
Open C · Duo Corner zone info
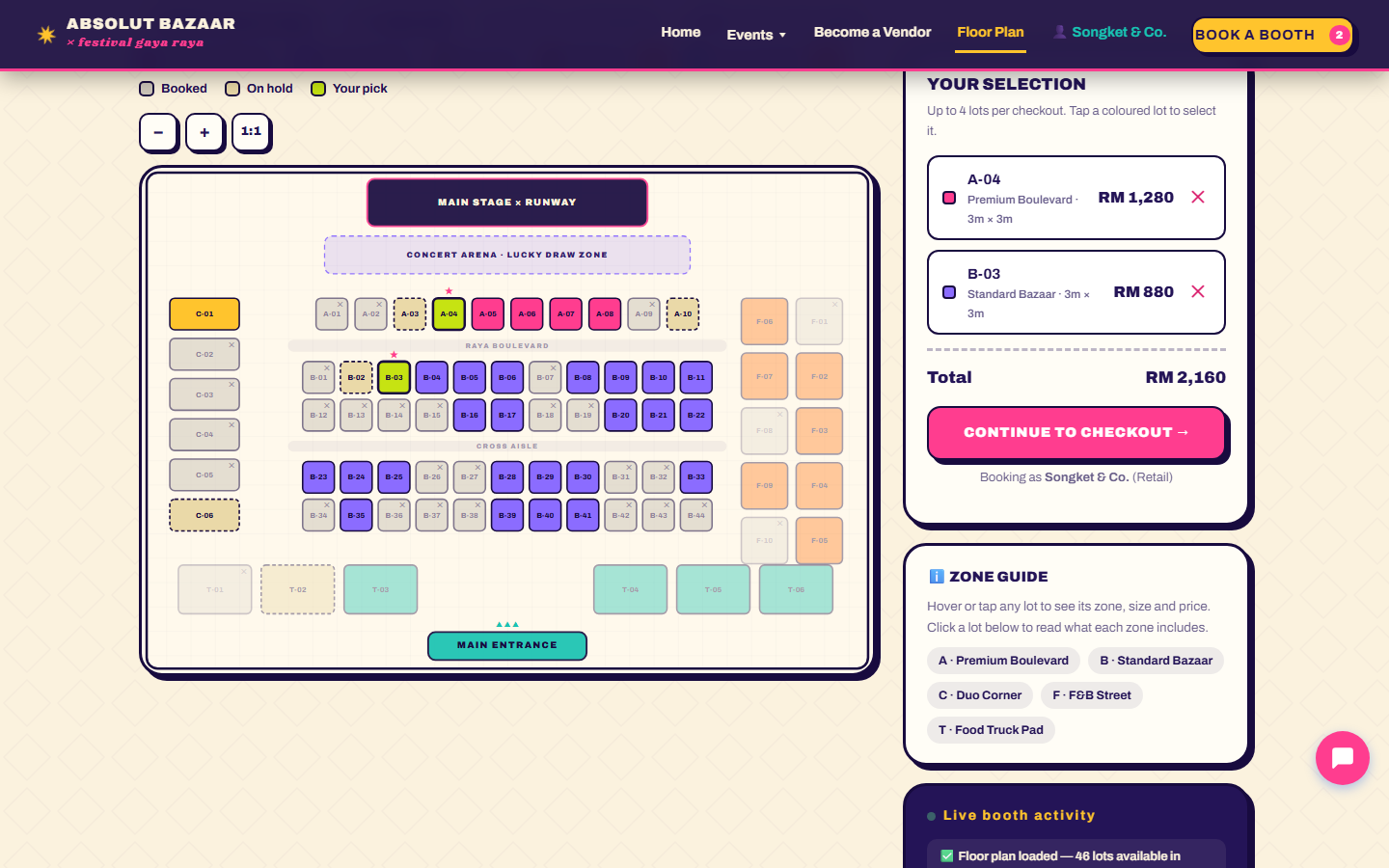coord(980,695)
